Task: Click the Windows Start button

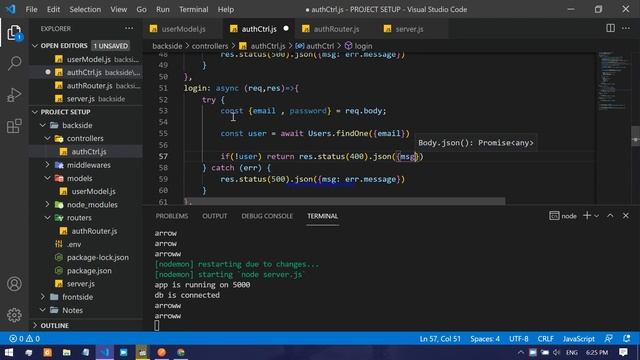Action: point(9,352)
